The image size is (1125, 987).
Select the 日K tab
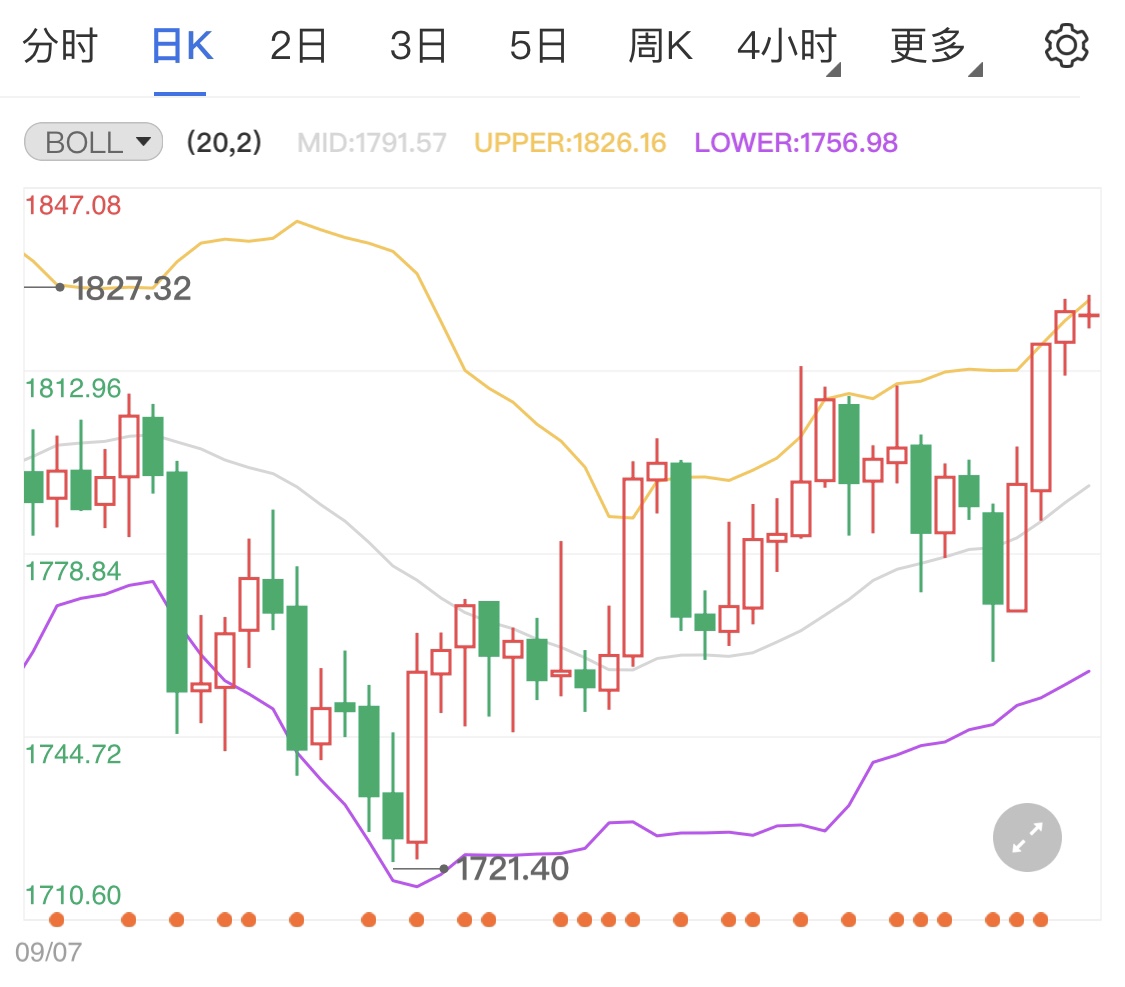tap(182, 46)
